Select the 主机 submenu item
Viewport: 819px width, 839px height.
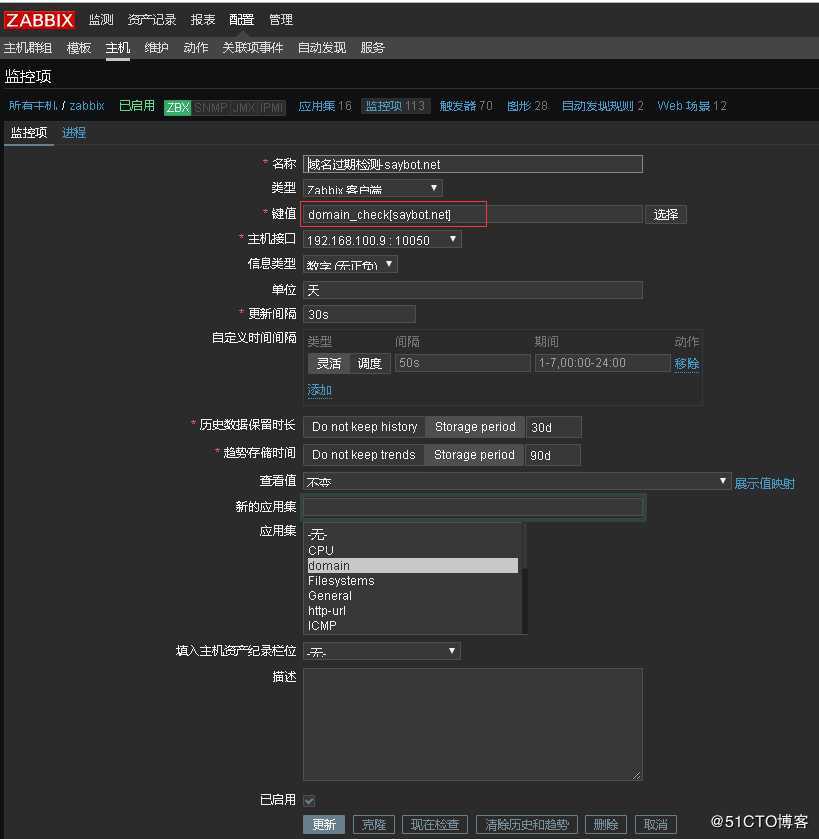click(x=118, y=48)
